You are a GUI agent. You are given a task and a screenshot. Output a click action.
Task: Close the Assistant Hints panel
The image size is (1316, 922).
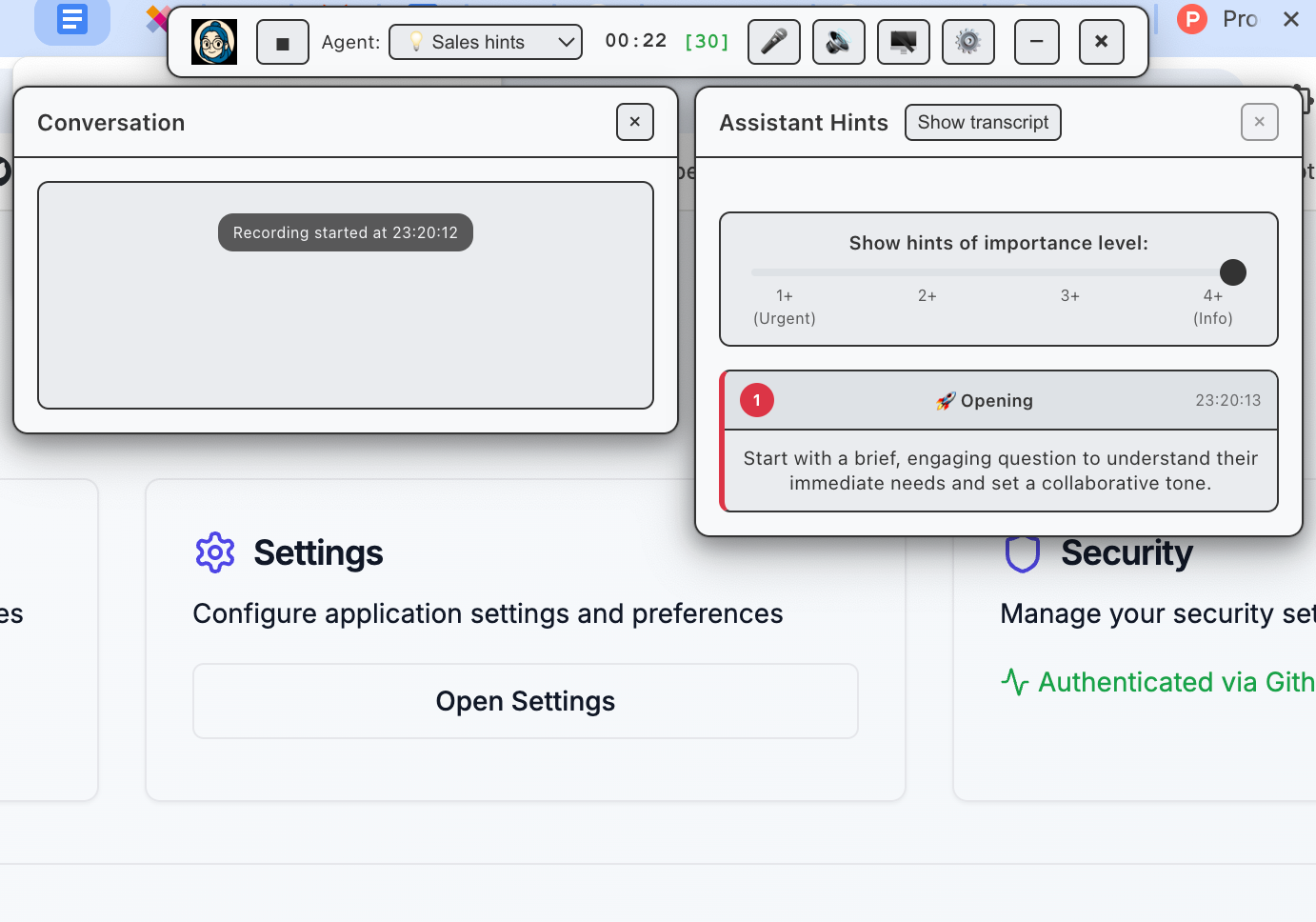pyautogui.click(x=1260, y=122)
